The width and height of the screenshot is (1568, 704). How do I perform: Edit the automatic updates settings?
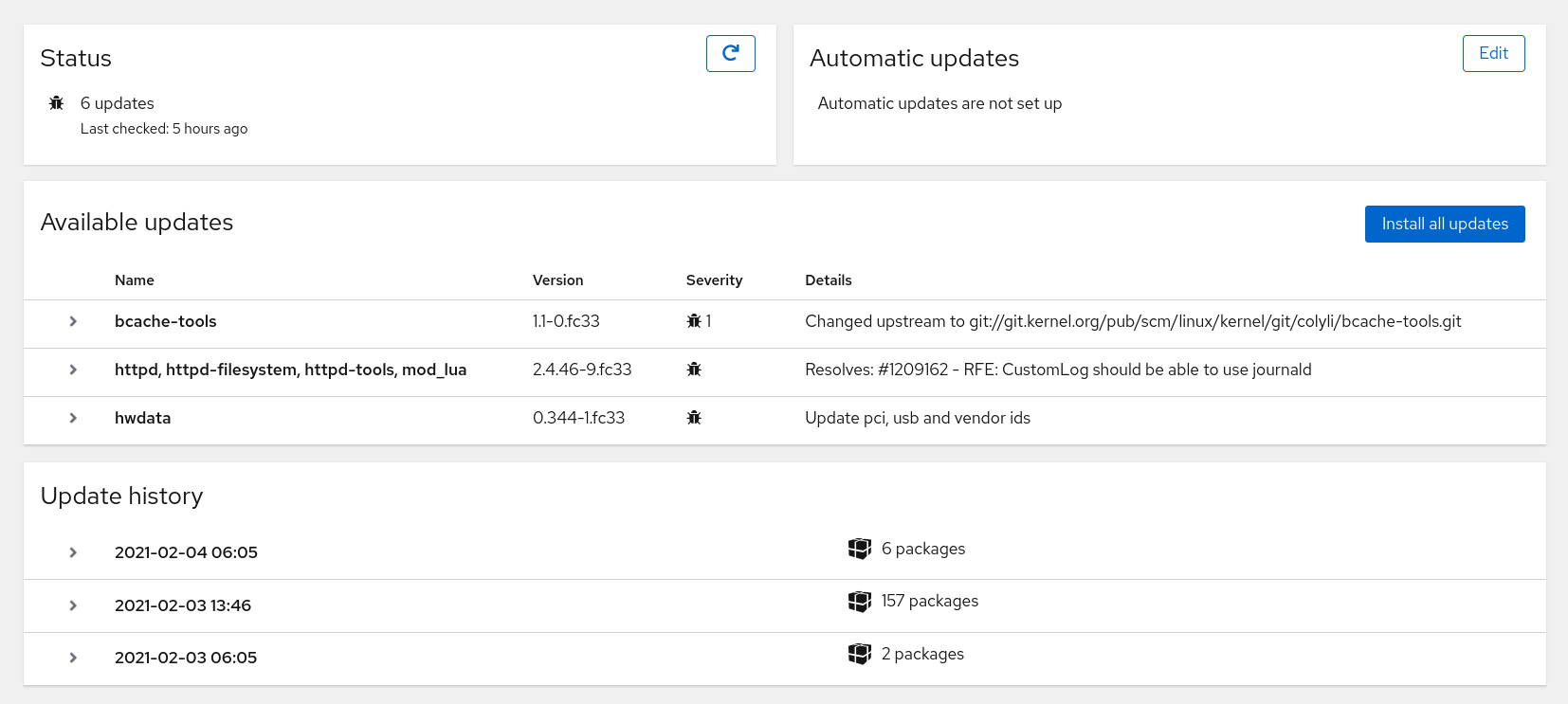1493,53
